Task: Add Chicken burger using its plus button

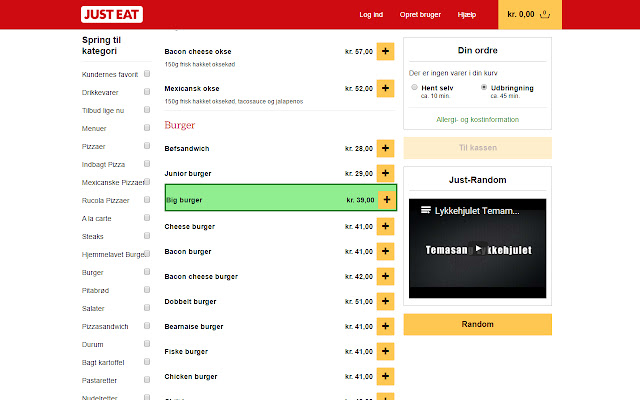Action: coord(385,376)
